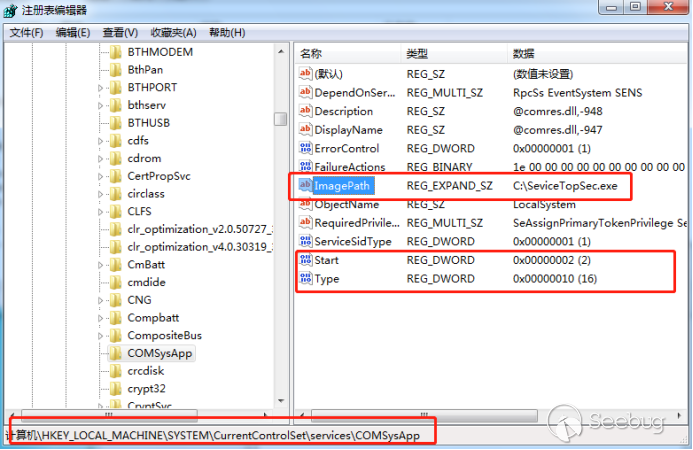
Task: Sort values by the 名称 column header
Action: [x=348, y=54]
